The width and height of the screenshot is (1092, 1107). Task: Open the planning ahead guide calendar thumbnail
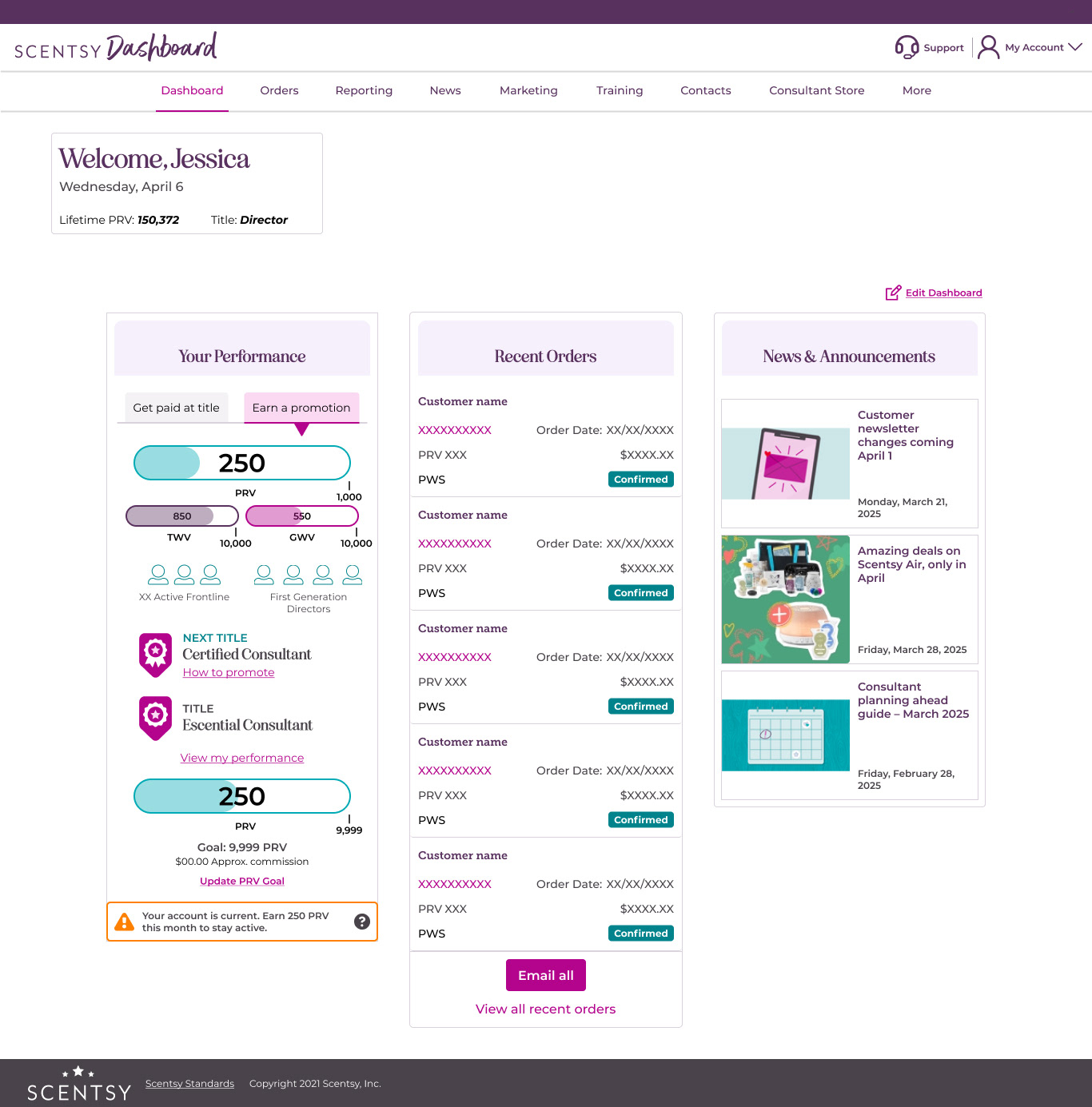coord(786,735)
